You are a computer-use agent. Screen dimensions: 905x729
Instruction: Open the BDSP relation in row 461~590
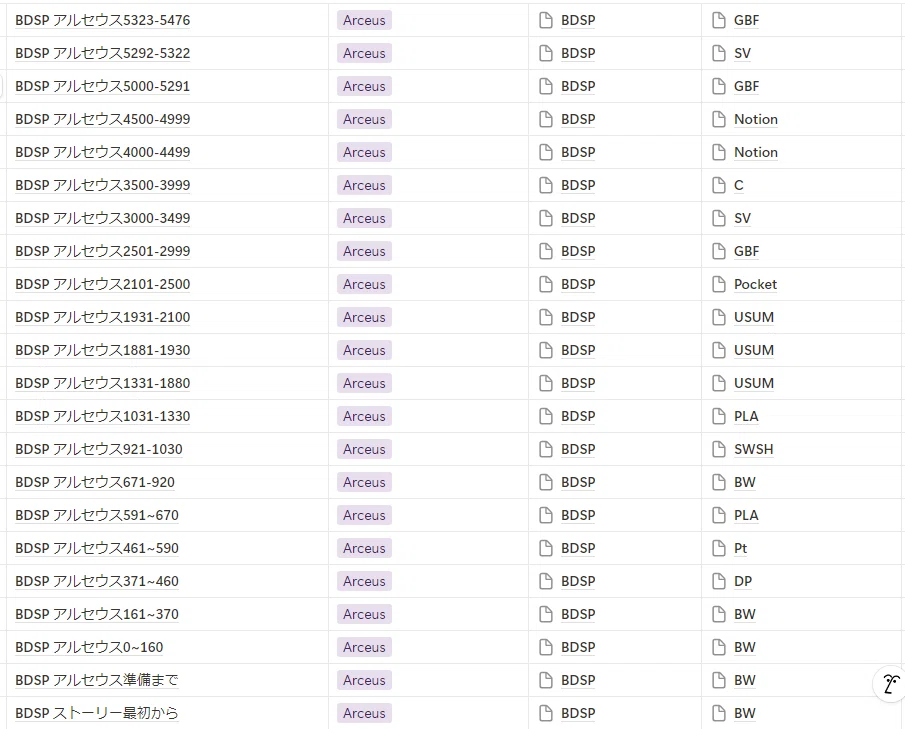click(x=578, y=548)
